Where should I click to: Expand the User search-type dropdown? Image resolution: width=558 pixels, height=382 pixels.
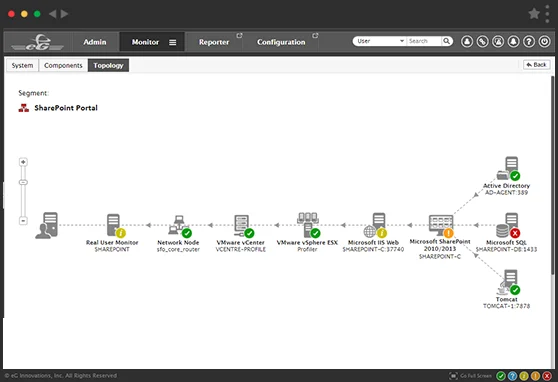(380, 41)
